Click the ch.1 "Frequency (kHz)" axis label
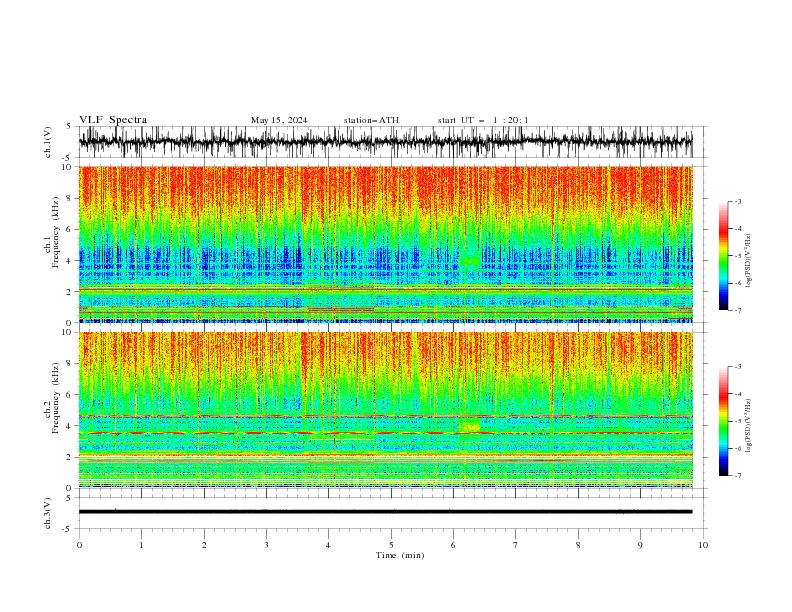792x612 pixels. click(56, 233)
